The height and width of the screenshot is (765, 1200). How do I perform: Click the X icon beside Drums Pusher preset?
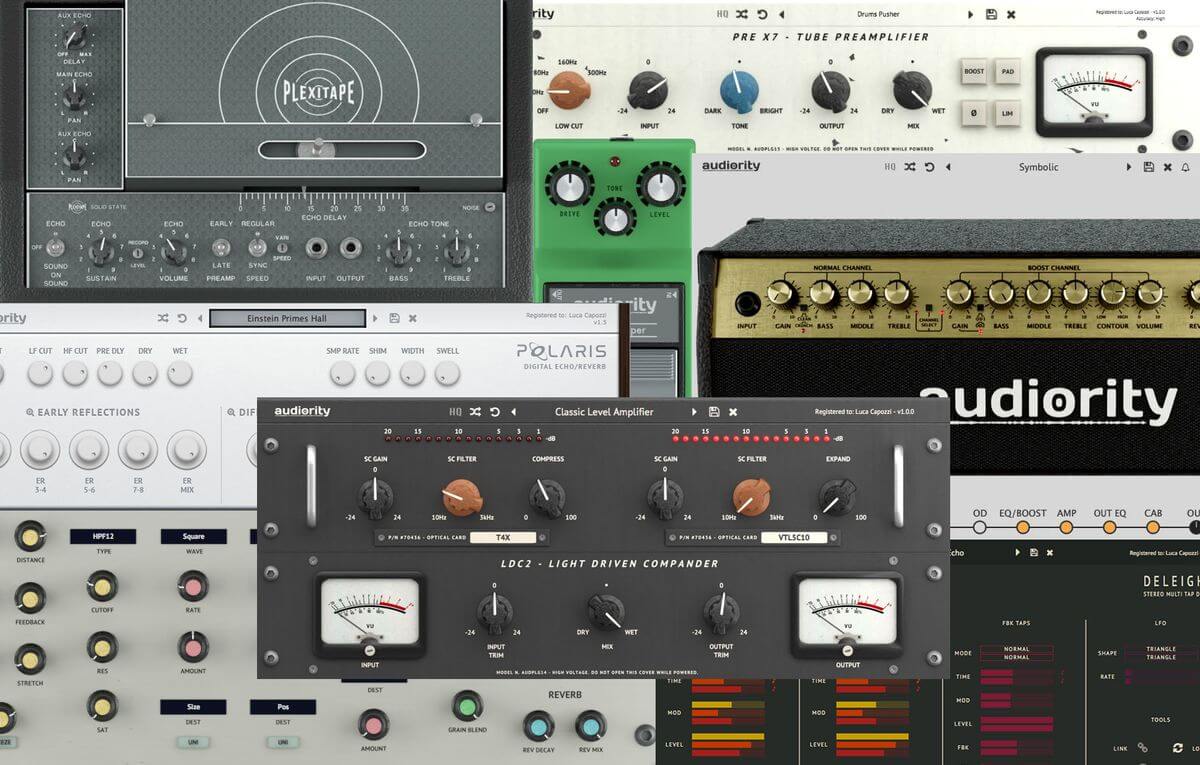(x=1011, y=15)
